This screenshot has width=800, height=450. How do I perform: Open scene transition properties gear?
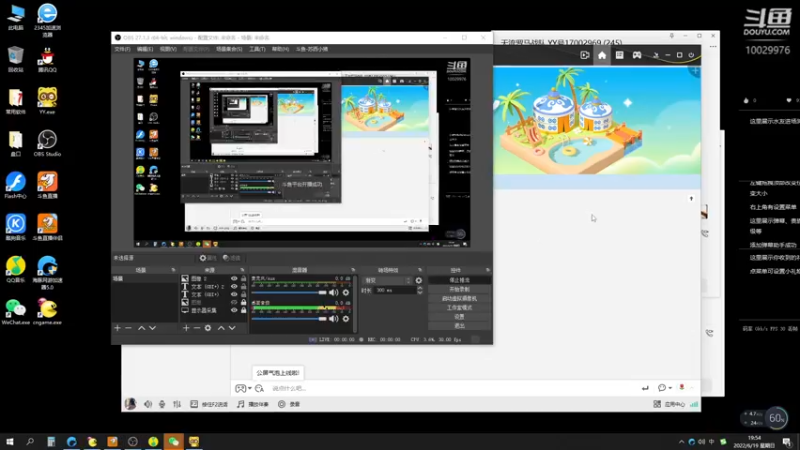pyautogui.click(x=418, y=280)
